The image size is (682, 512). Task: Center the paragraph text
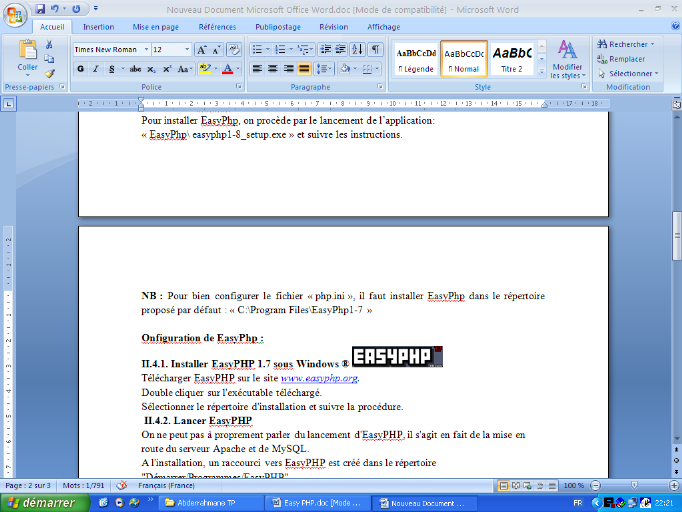(273, 69)
